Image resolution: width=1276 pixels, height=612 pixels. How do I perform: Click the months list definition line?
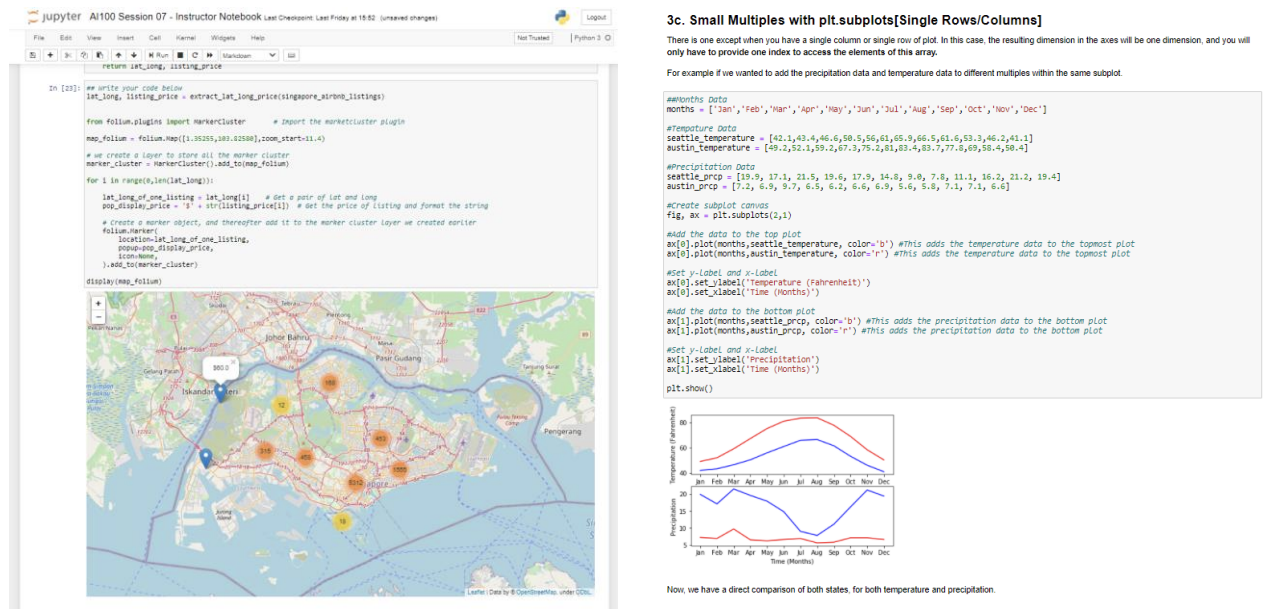[857, 109]
